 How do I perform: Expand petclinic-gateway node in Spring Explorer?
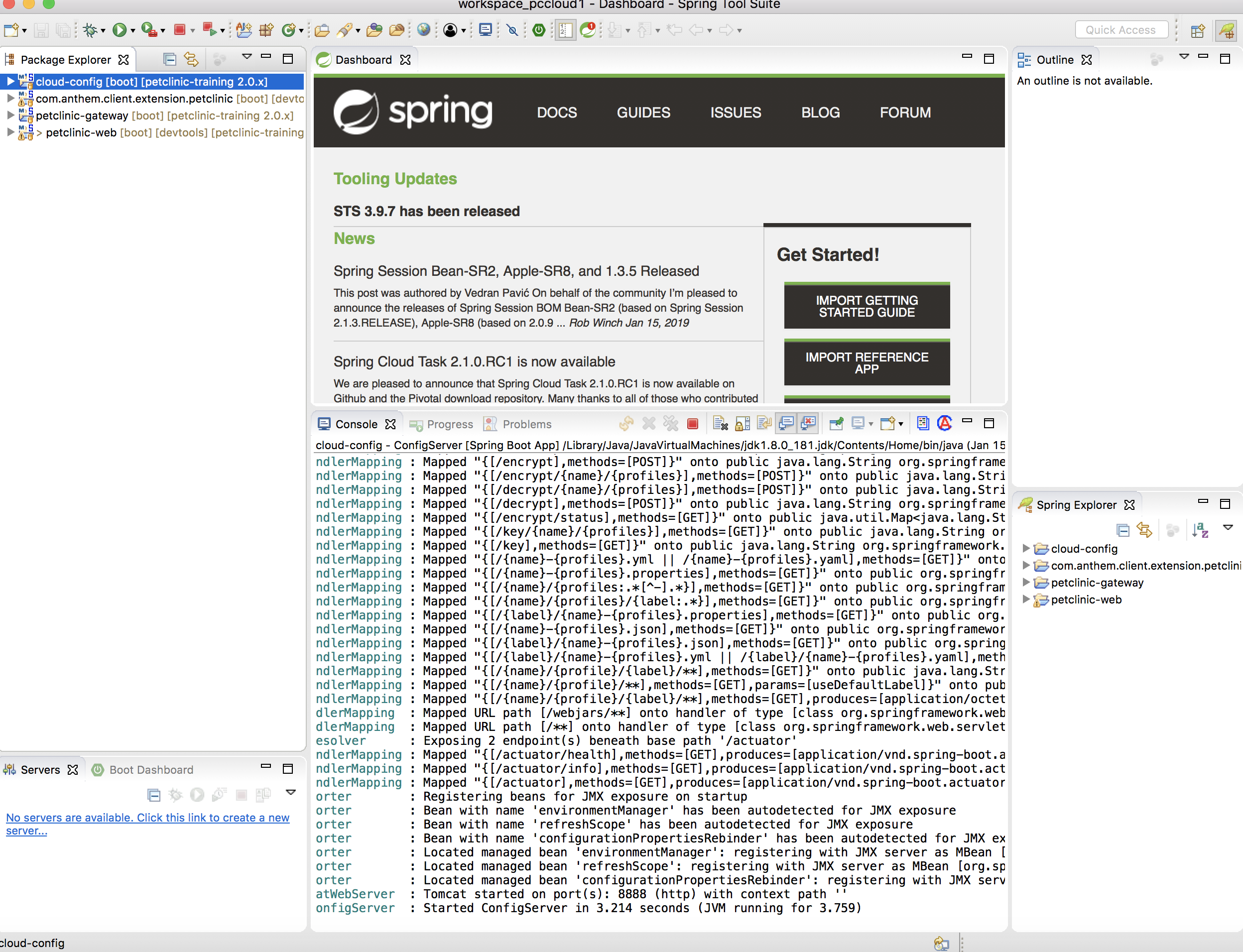pos(1025,583)
